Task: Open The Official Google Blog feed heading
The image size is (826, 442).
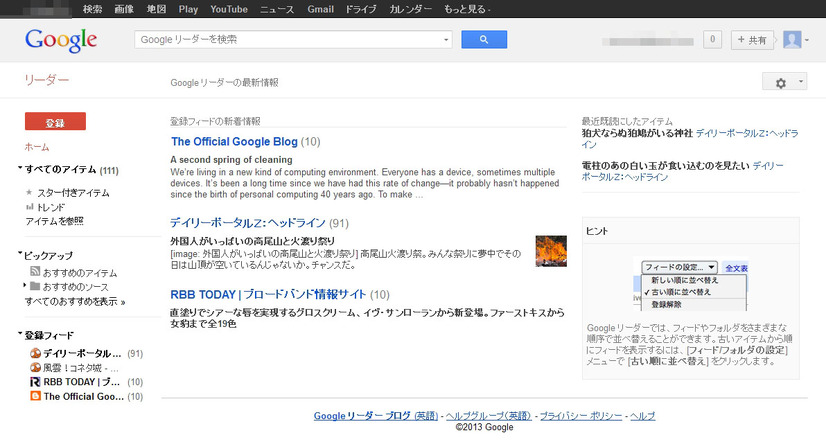Action: coord(234,141)
